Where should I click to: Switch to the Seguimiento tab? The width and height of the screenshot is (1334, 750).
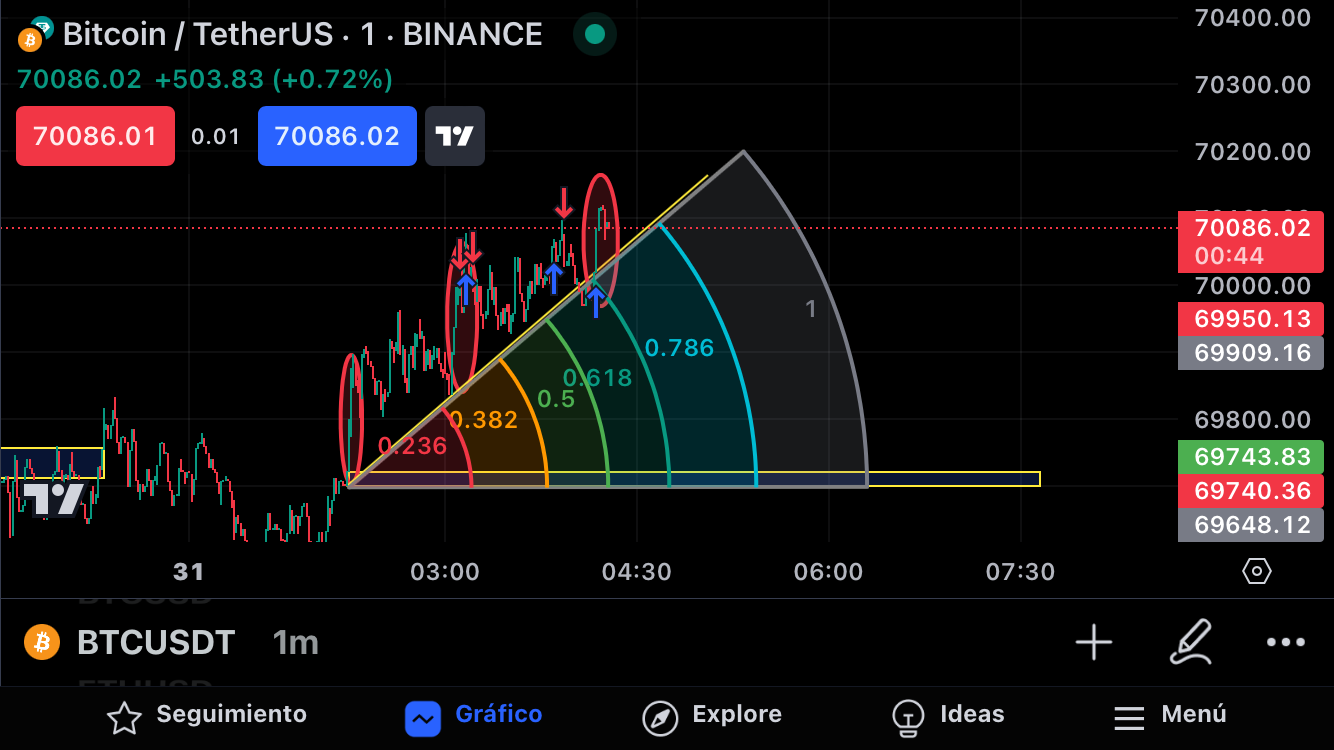(207, 716)
